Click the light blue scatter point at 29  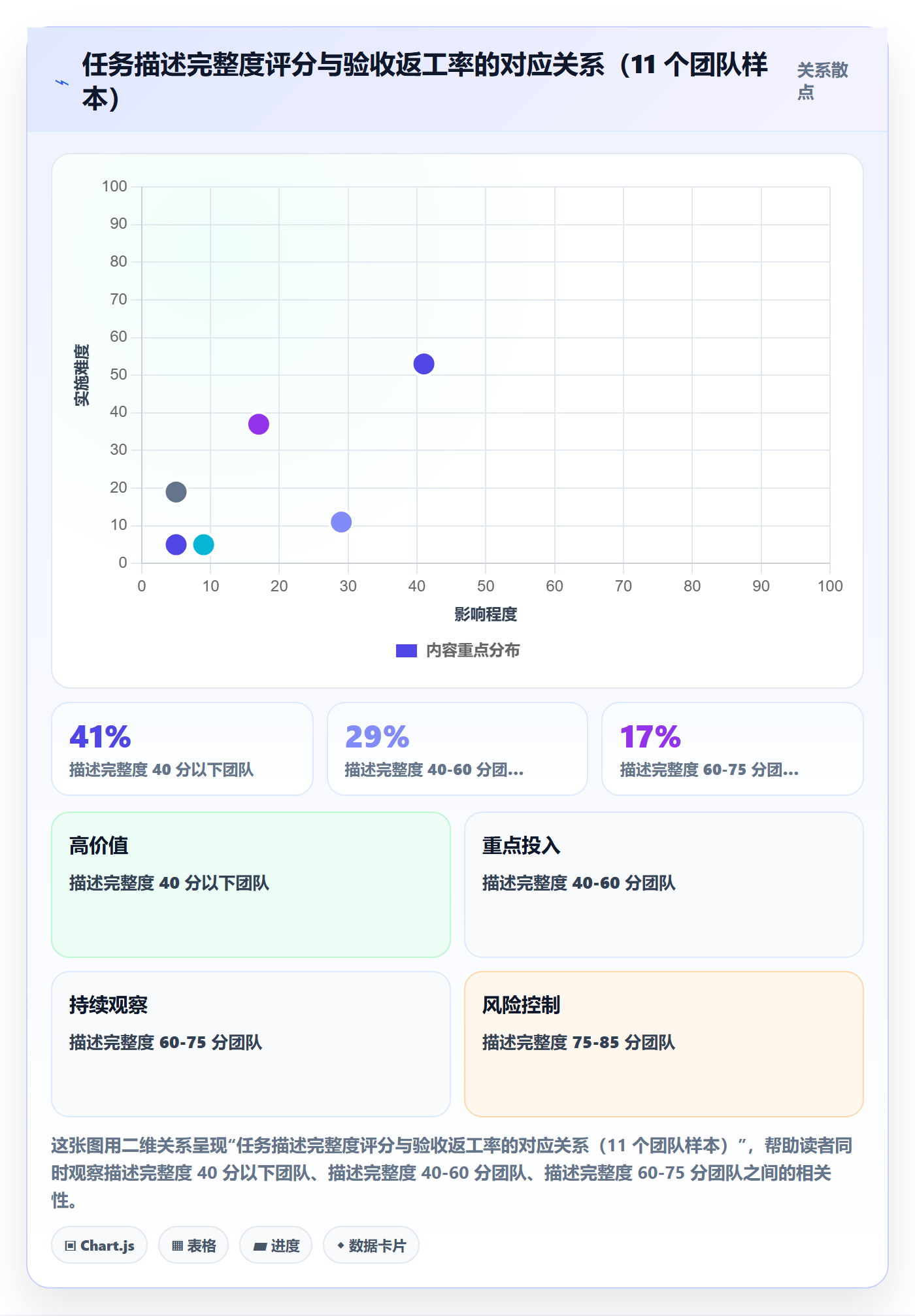pyautogui.click(x=341, y=522)
